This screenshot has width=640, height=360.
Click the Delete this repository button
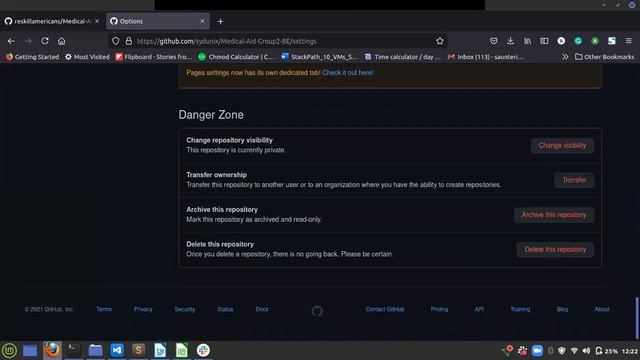coord(555,250)
